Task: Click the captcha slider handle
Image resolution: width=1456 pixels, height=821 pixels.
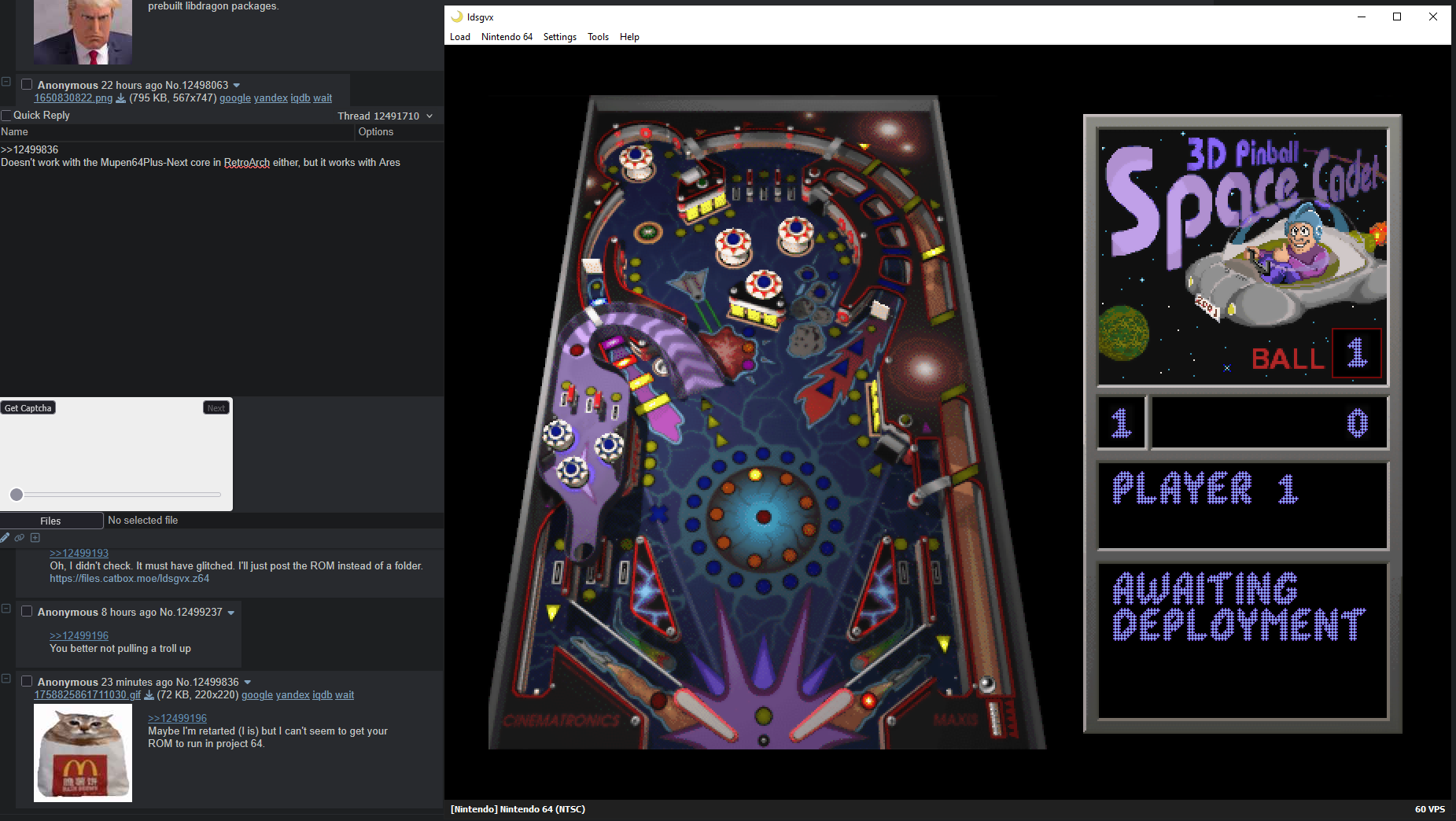Action: (x=17, y=495)
